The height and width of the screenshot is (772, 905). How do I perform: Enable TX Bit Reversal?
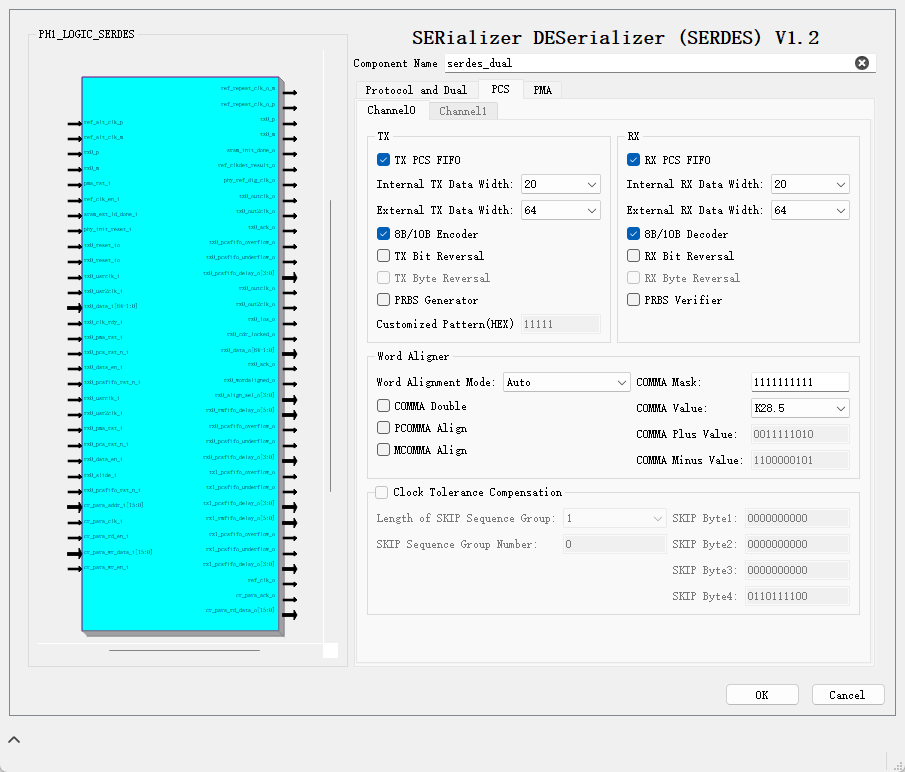(383, 256)
